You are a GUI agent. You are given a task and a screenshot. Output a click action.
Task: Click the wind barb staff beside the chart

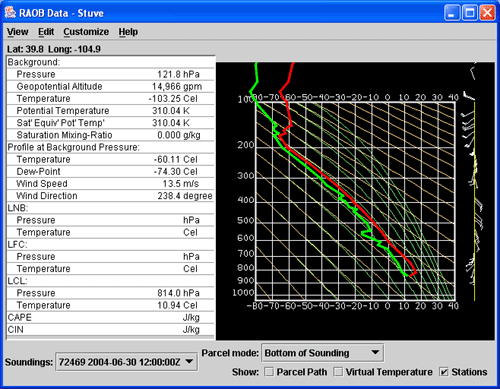coord(474,200)
